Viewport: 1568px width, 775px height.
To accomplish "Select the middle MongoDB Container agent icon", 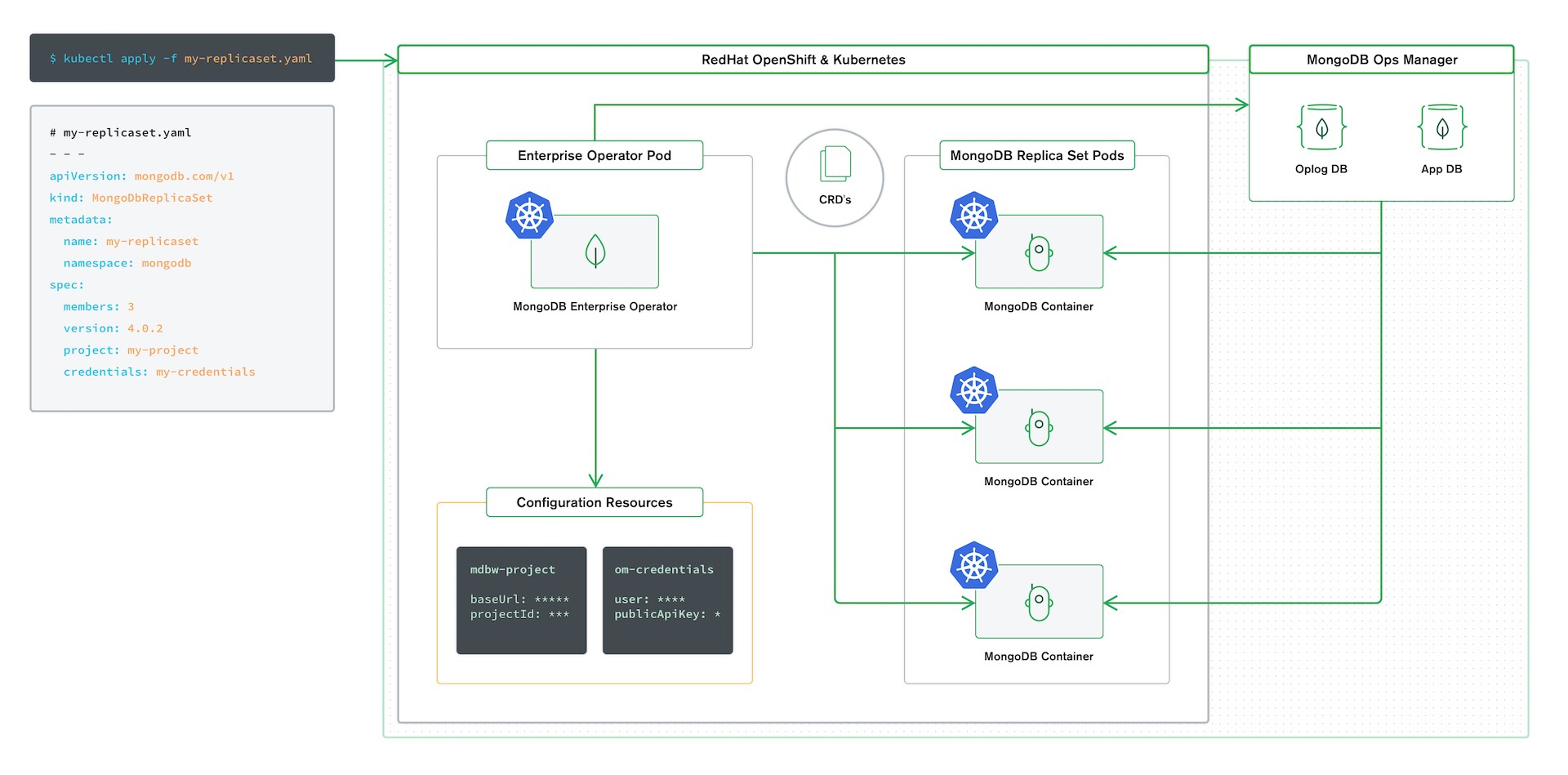I will click(x=1039, y=427).
